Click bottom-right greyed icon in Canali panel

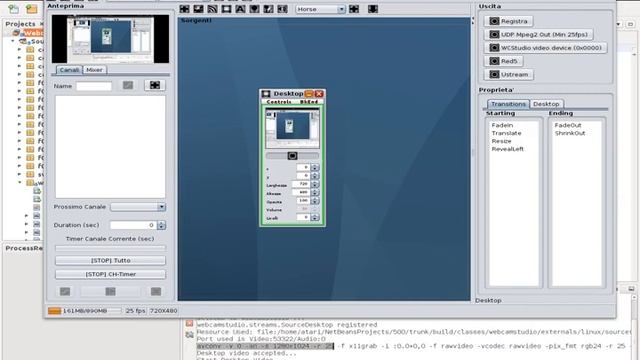click(x=156, y=291)
